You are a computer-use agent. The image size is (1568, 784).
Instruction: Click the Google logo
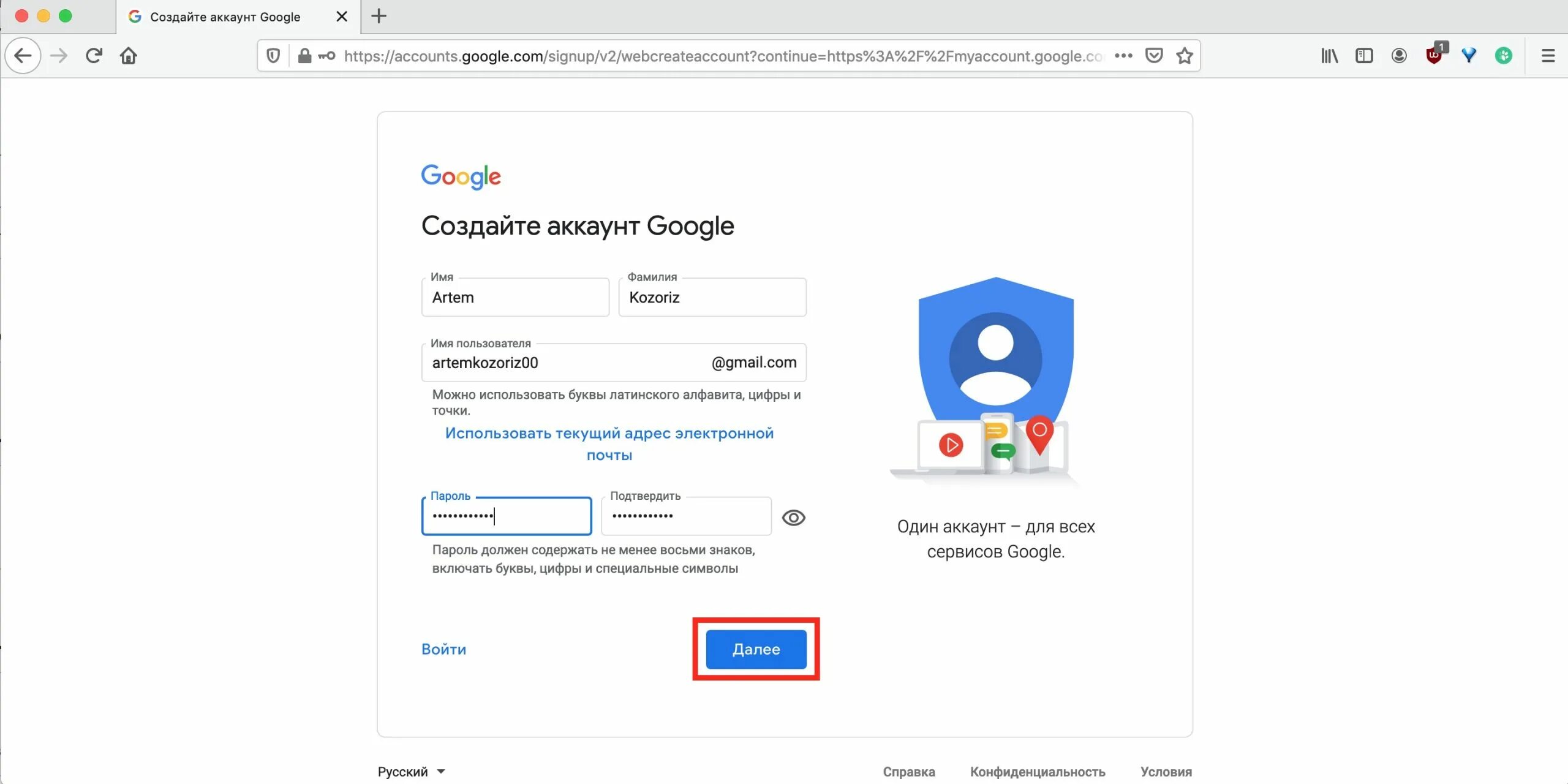[461, 177]
